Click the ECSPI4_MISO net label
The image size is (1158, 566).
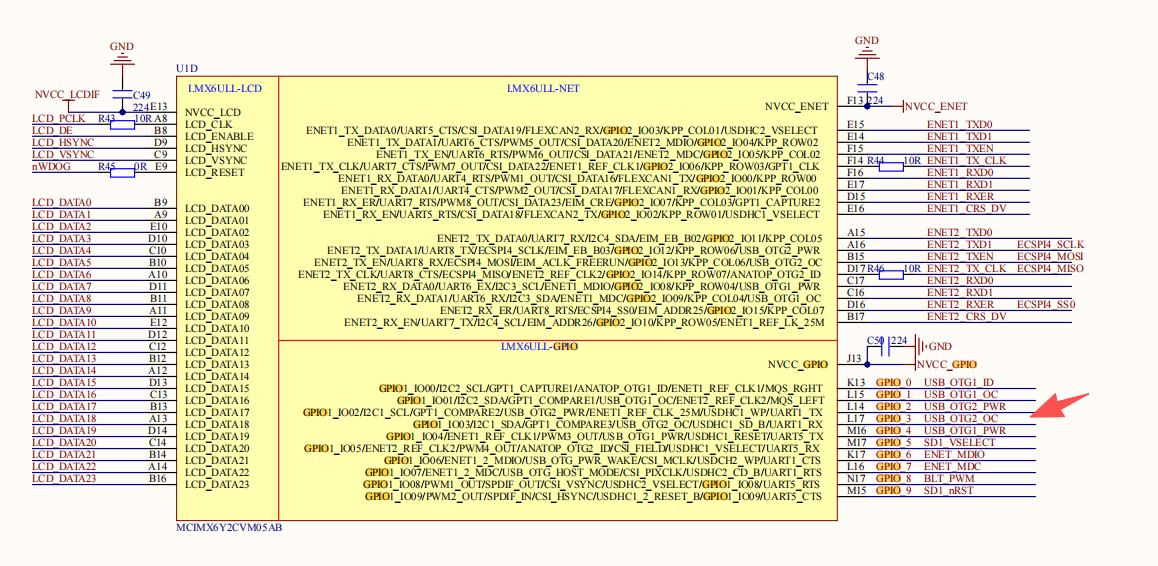pos(1050,268)
